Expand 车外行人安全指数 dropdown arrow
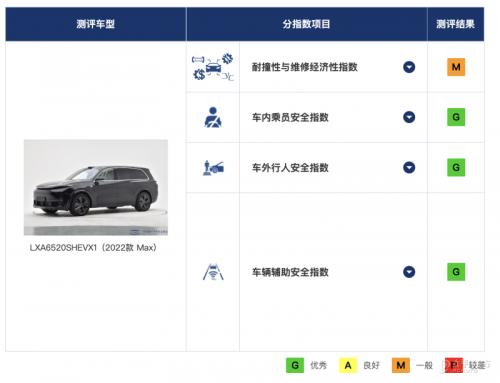 point(409,167)
